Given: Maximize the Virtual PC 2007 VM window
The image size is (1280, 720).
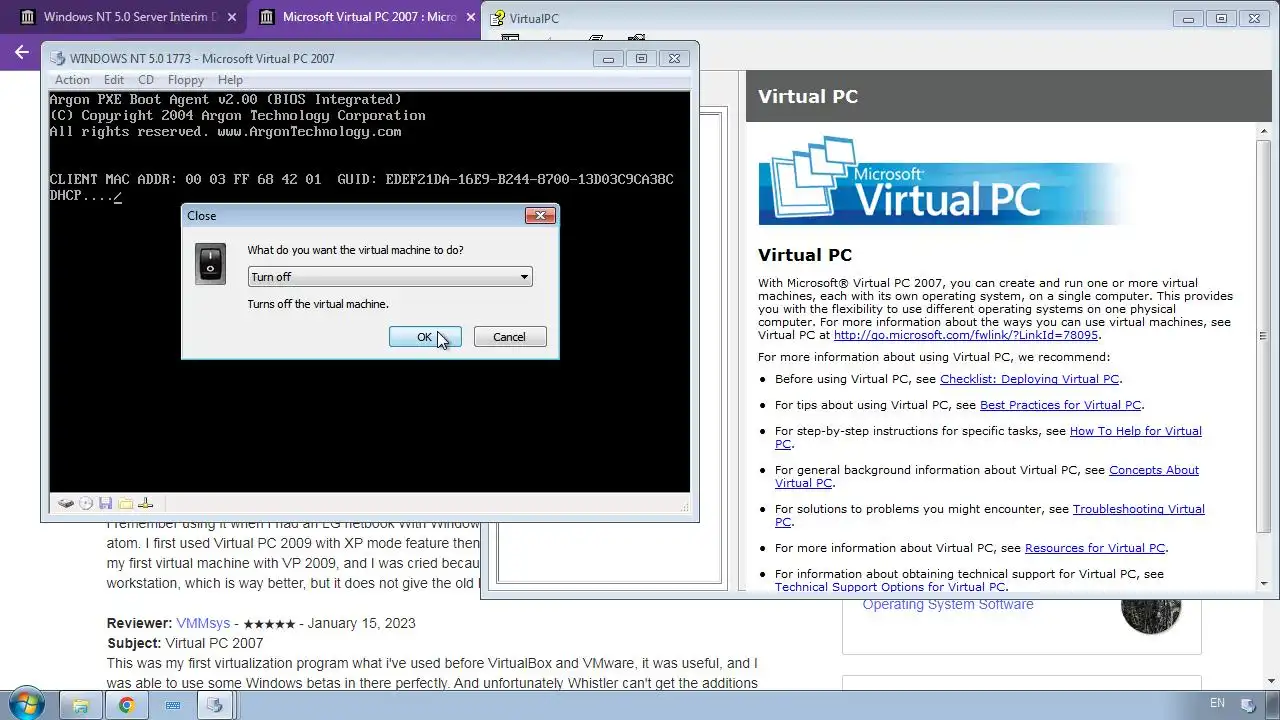Looking at the screenshot, I should (x=641, y=59).
